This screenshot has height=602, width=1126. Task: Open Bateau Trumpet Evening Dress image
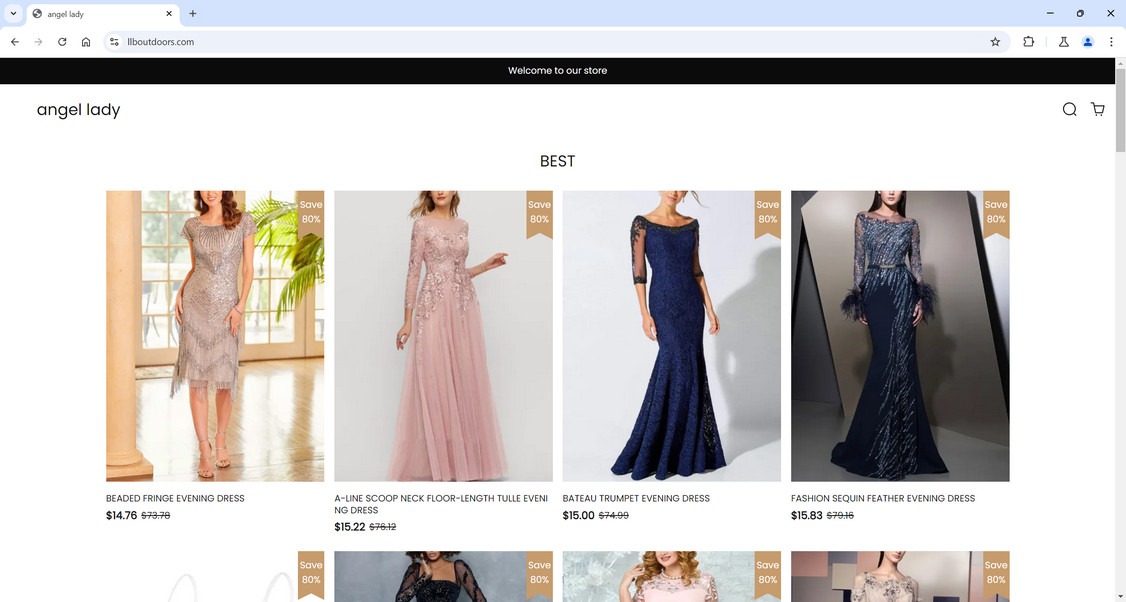(671, 335)
